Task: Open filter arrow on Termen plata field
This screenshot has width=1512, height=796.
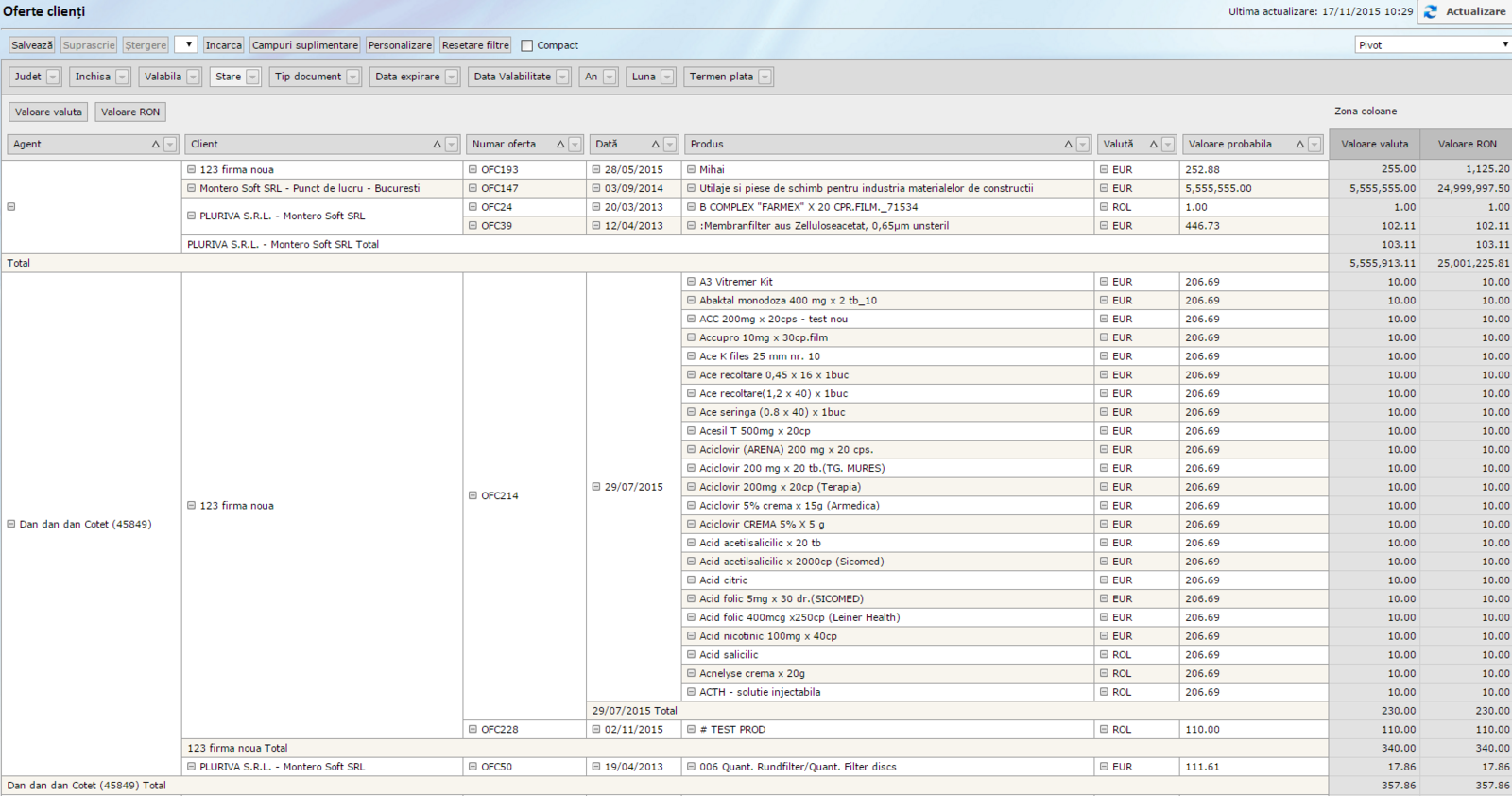Action: 765,78
